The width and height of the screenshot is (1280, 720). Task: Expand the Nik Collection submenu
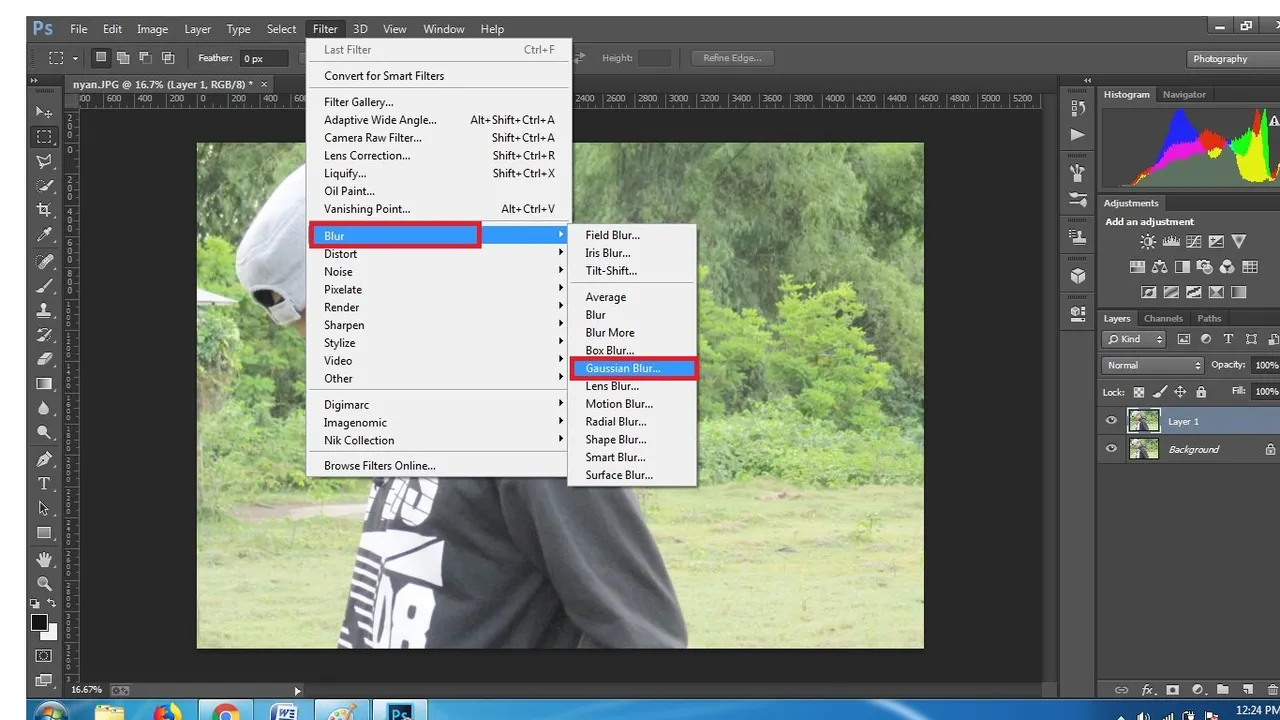tap(438, 440)
